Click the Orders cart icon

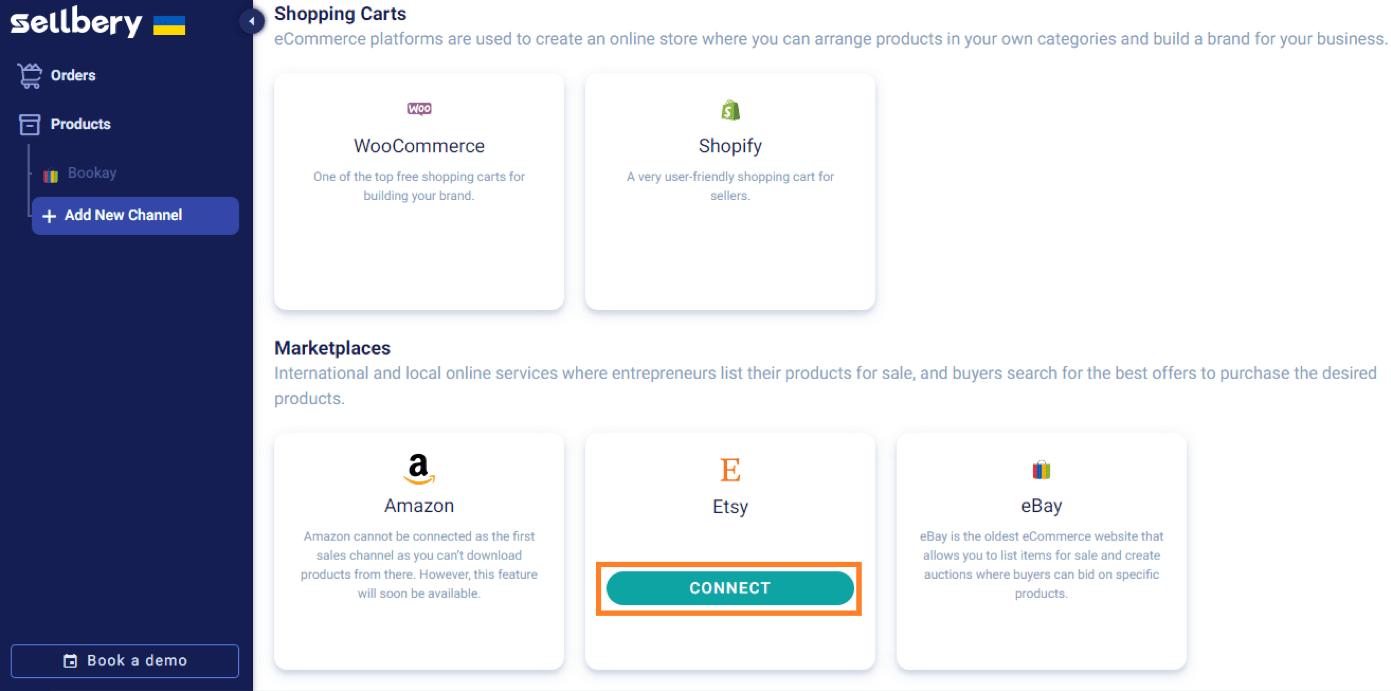click(30, 75)
